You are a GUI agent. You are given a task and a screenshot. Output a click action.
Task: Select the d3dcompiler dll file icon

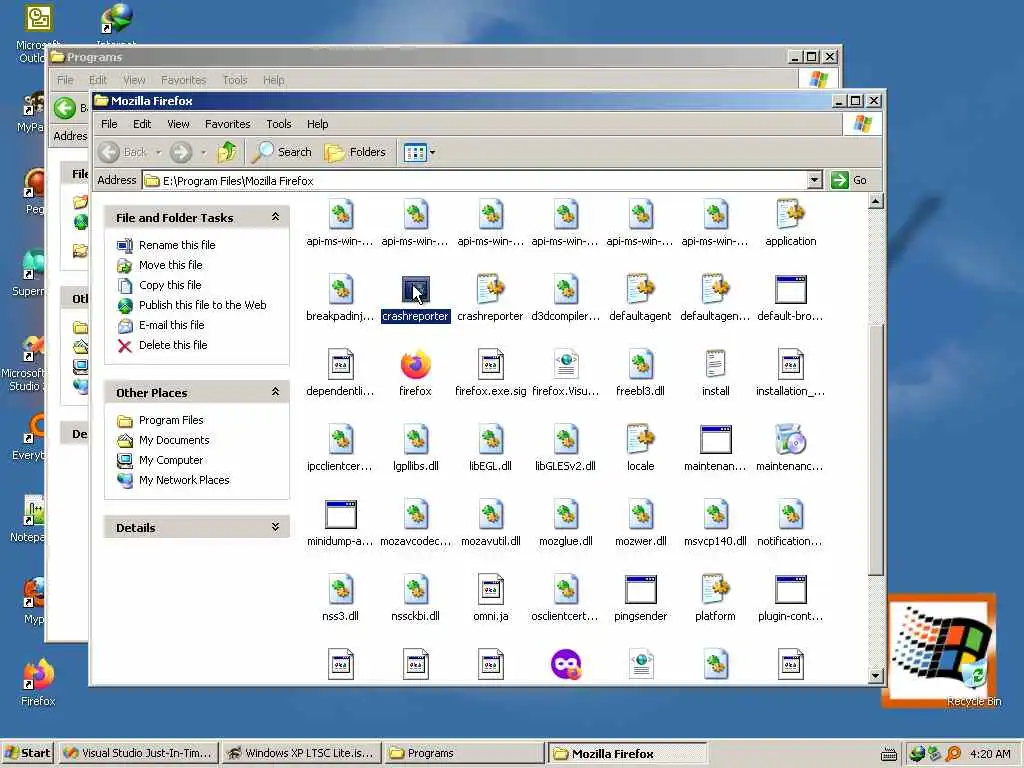[x=566, y=289]
